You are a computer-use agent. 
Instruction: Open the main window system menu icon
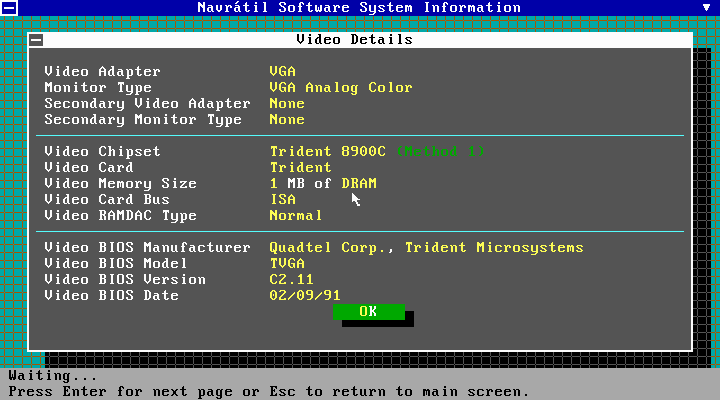coord(9,8)
